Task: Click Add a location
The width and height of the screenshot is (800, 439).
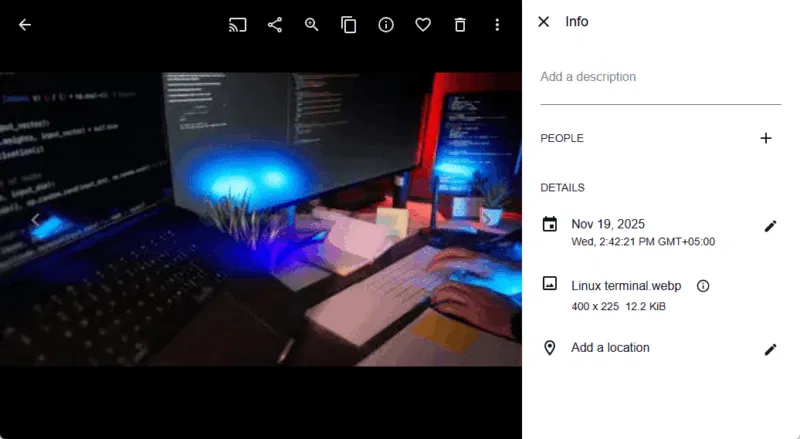Action: tap(610, 348)
